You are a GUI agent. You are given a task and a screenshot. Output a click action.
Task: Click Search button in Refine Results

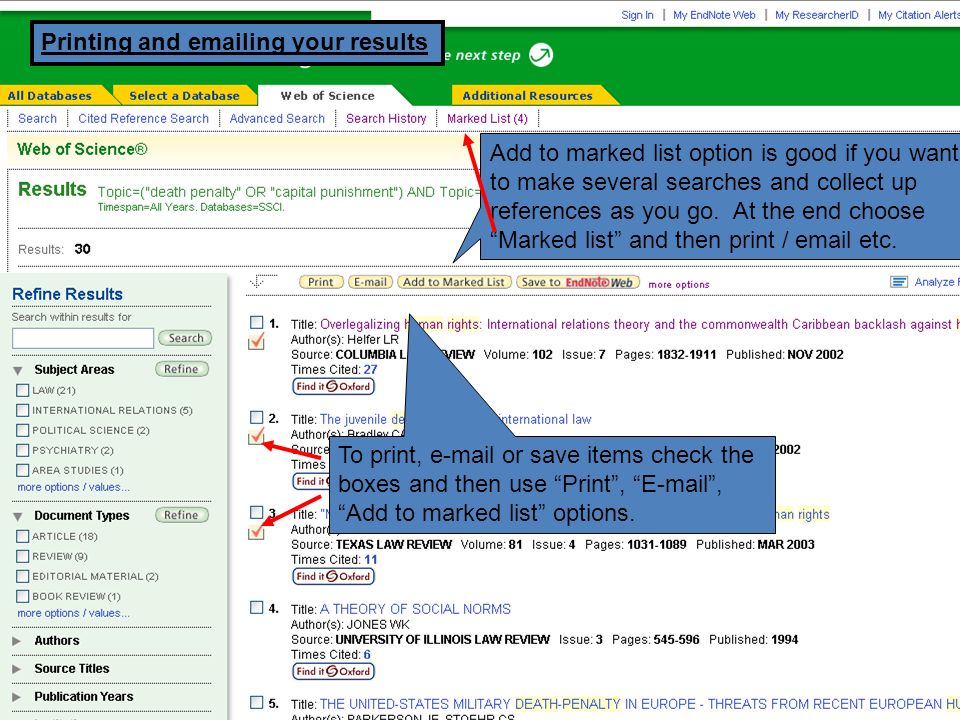tap(185, 338)
